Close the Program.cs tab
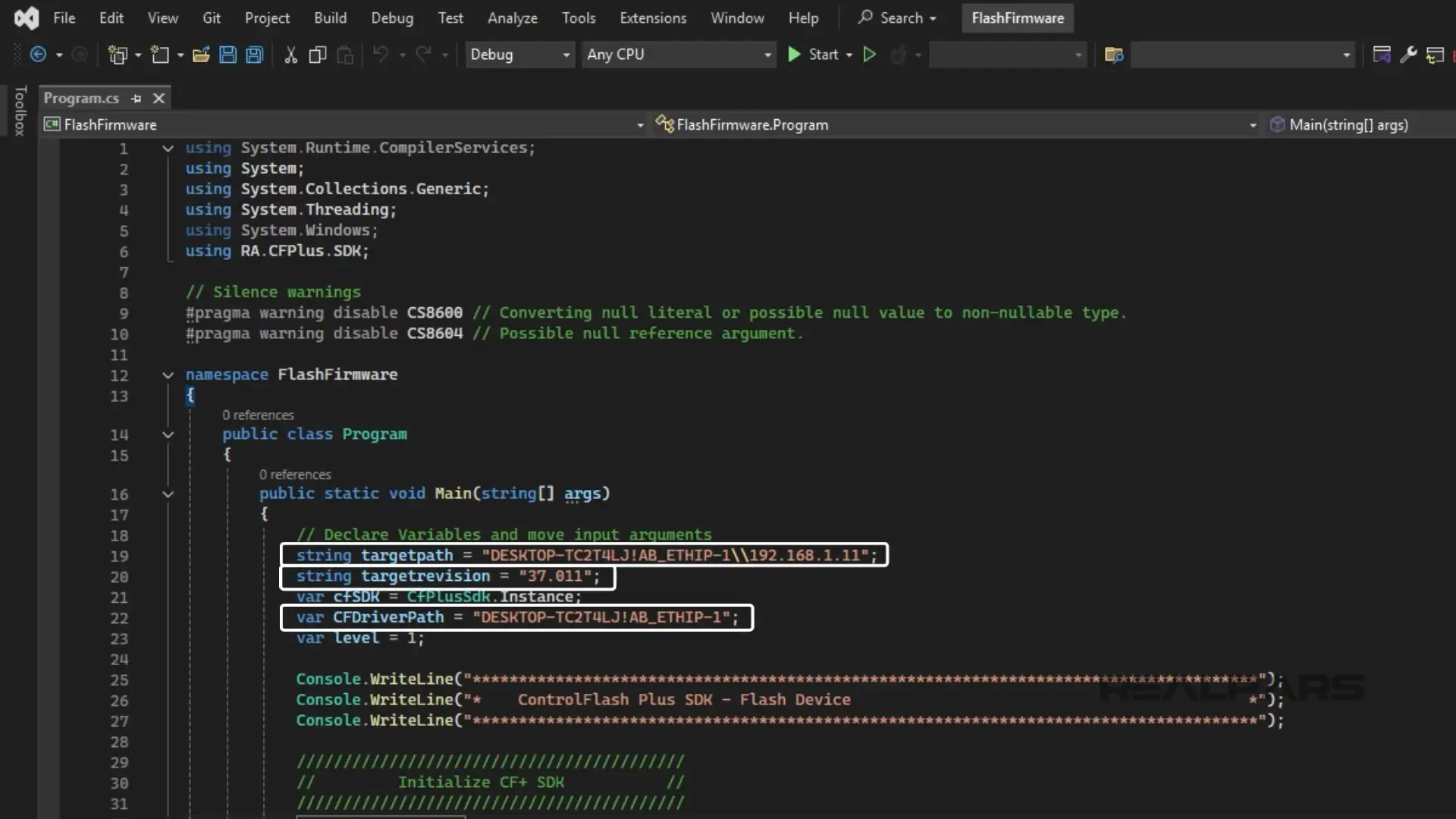The height and width of the screenshot is (819, 1456). [x=158, y=99]
